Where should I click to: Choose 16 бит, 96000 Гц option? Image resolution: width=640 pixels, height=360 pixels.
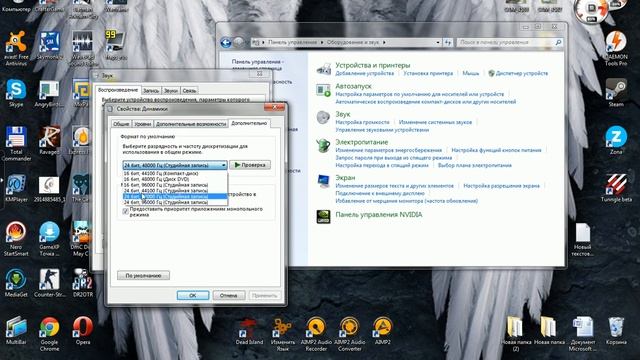coord(175,185)
